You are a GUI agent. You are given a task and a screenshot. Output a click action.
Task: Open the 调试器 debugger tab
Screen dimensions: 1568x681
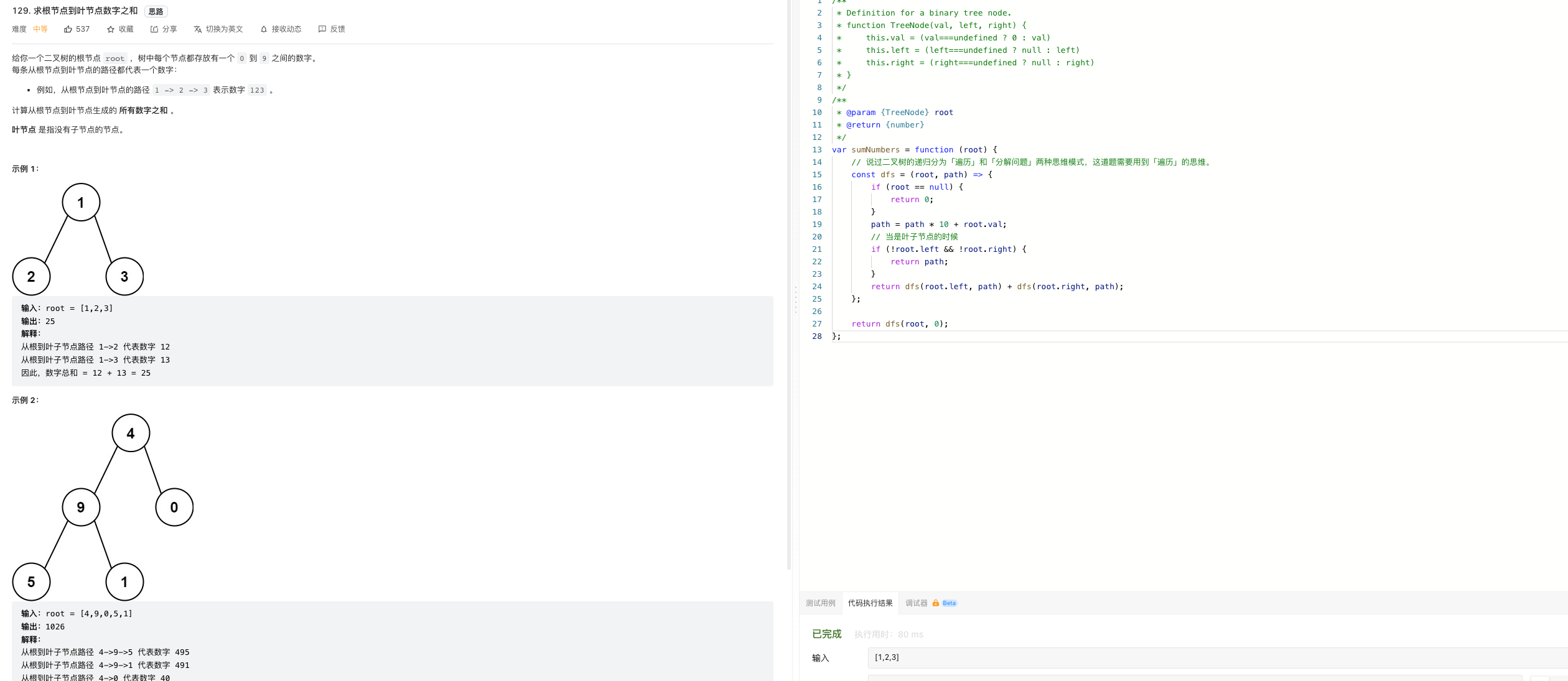[916, 603]
